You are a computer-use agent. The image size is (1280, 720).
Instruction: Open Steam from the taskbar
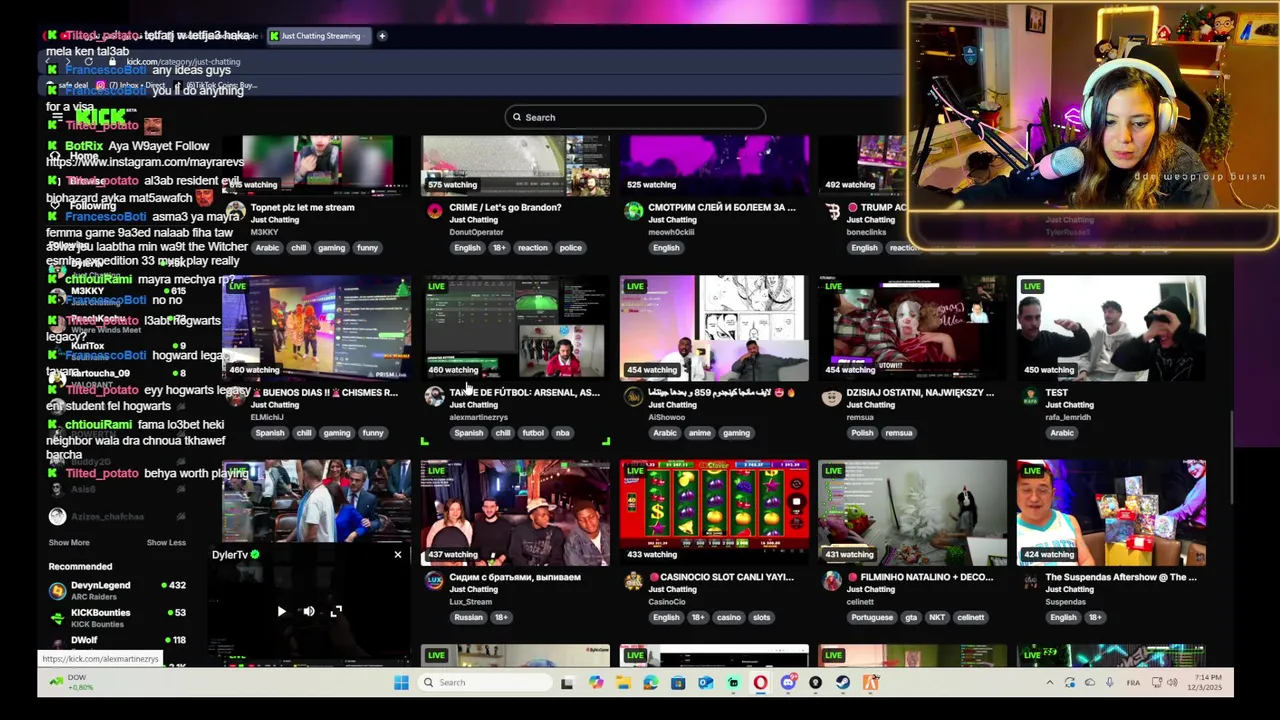(843, 682)
